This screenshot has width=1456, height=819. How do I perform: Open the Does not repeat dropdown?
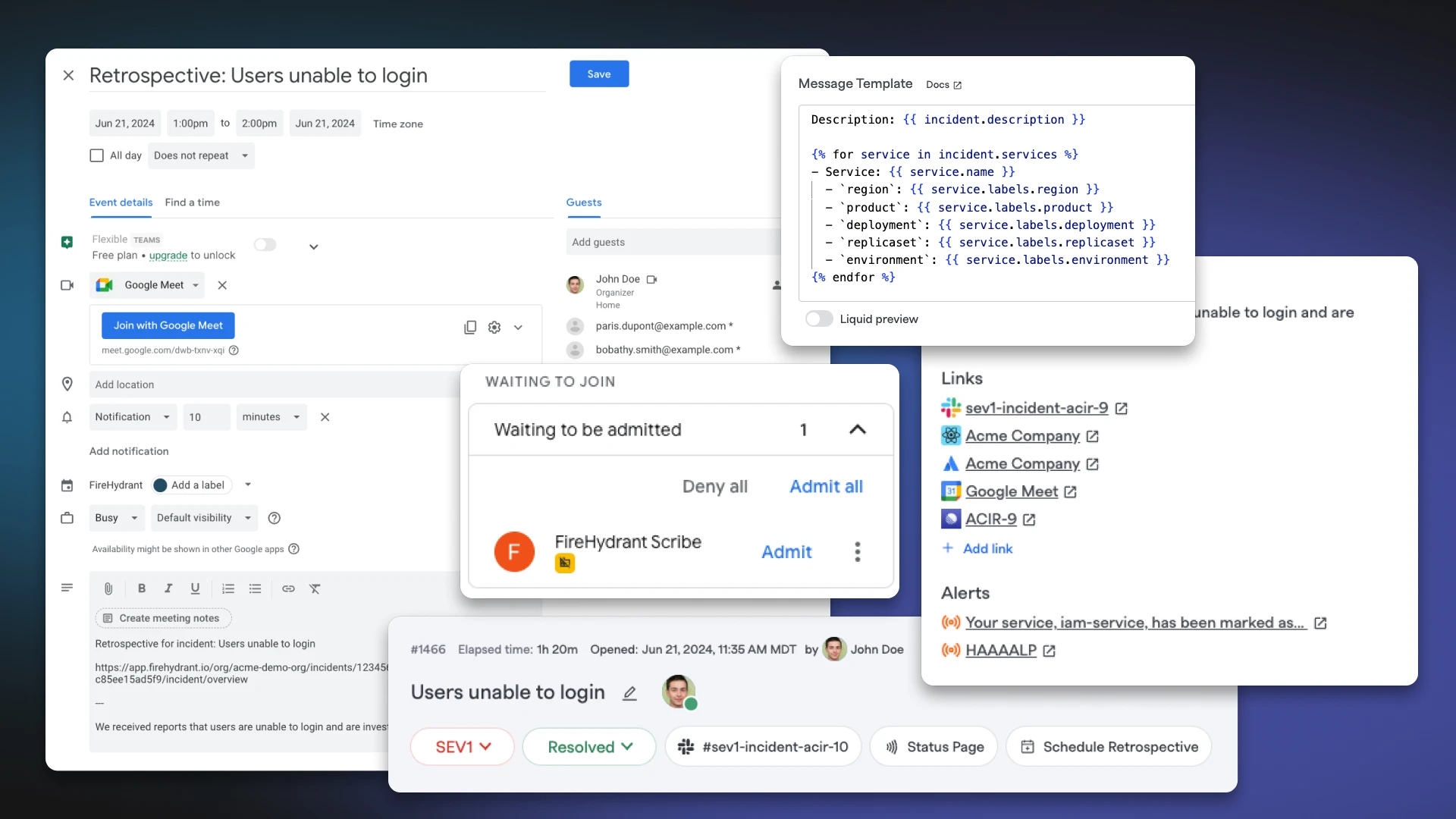(201, 155)
